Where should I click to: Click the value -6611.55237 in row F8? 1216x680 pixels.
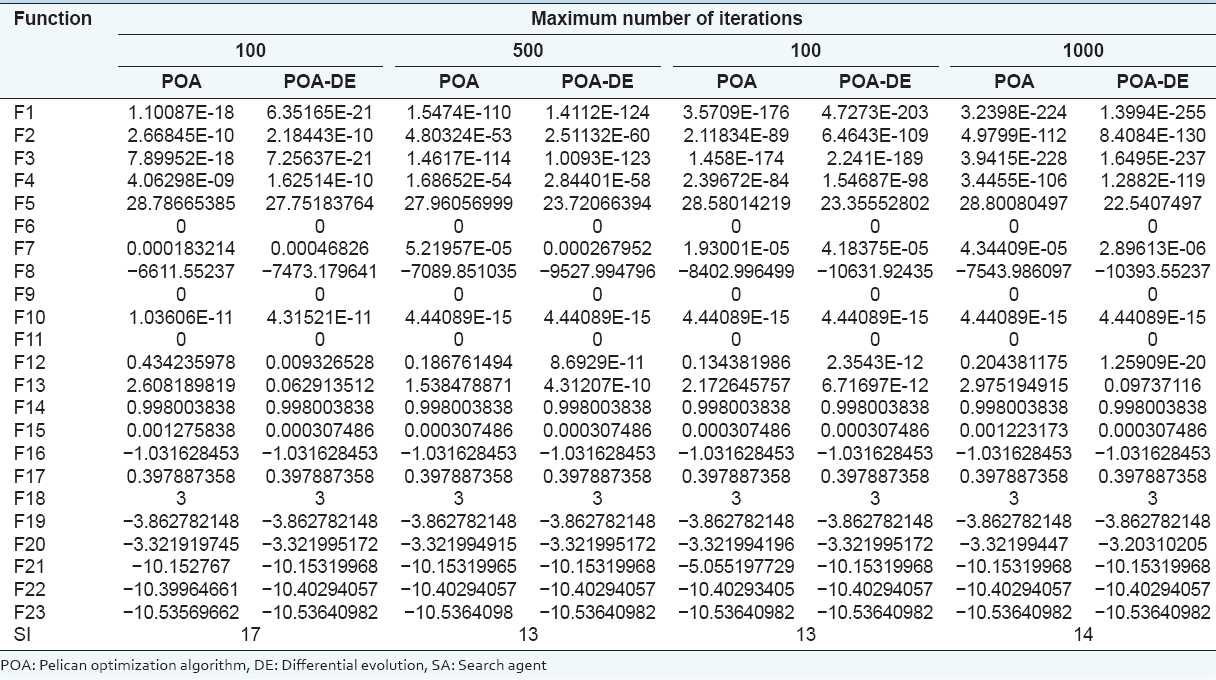click(x=181, y=273)
